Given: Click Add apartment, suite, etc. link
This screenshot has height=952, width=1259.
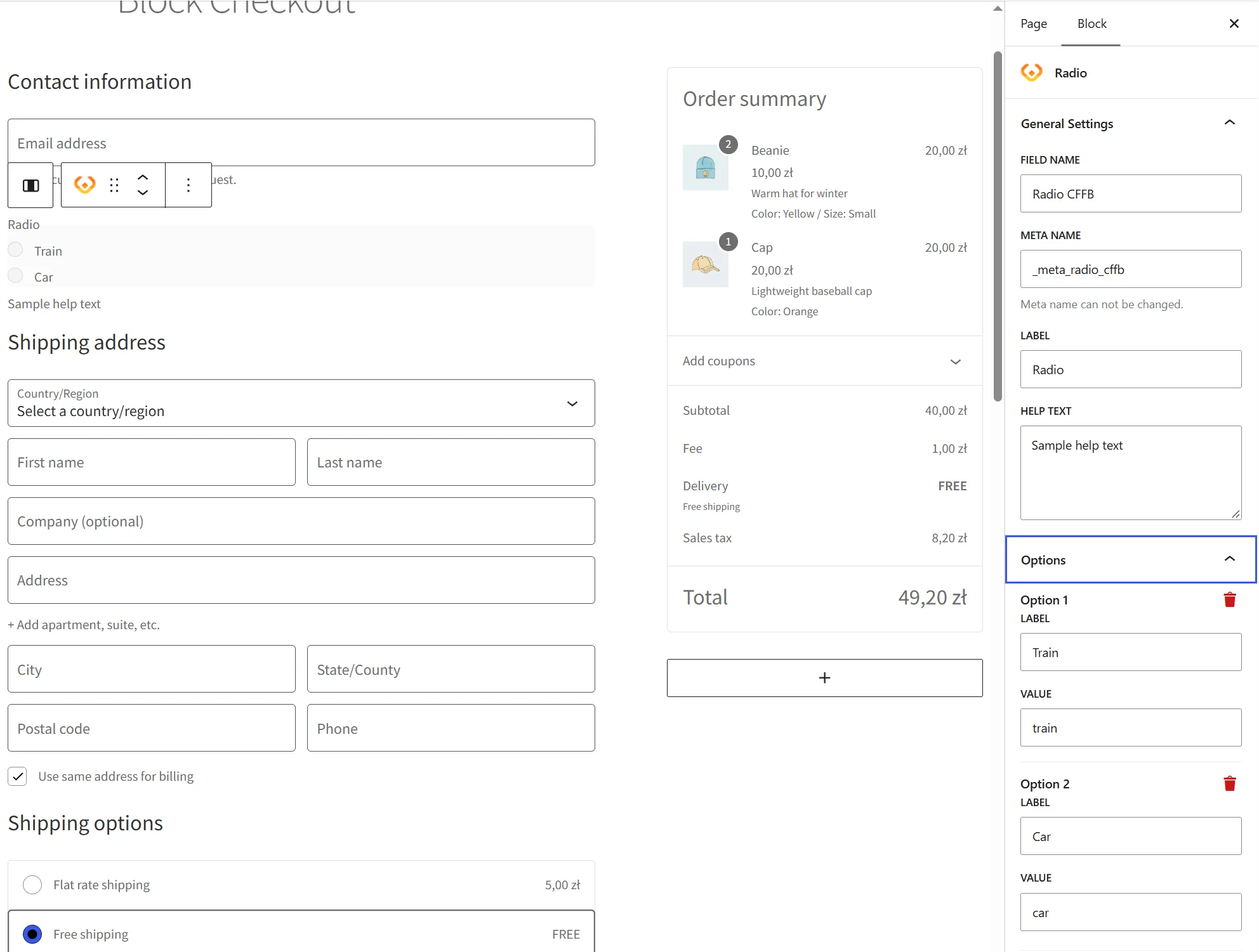Looking at the screenshot, I should [x=84, y=625].
